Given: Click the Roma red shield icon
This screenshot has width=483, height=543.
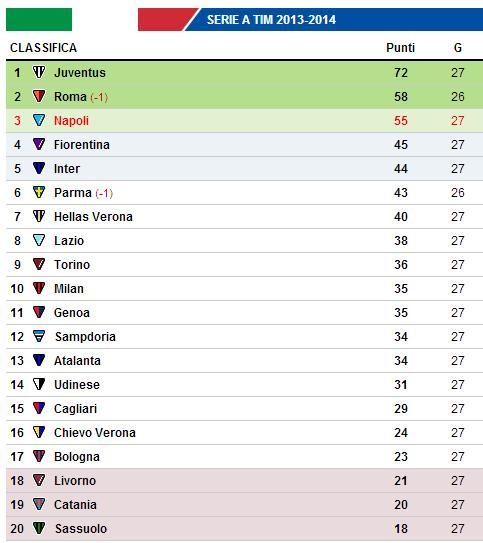Looking at the screenshot, I should point(39,96).
